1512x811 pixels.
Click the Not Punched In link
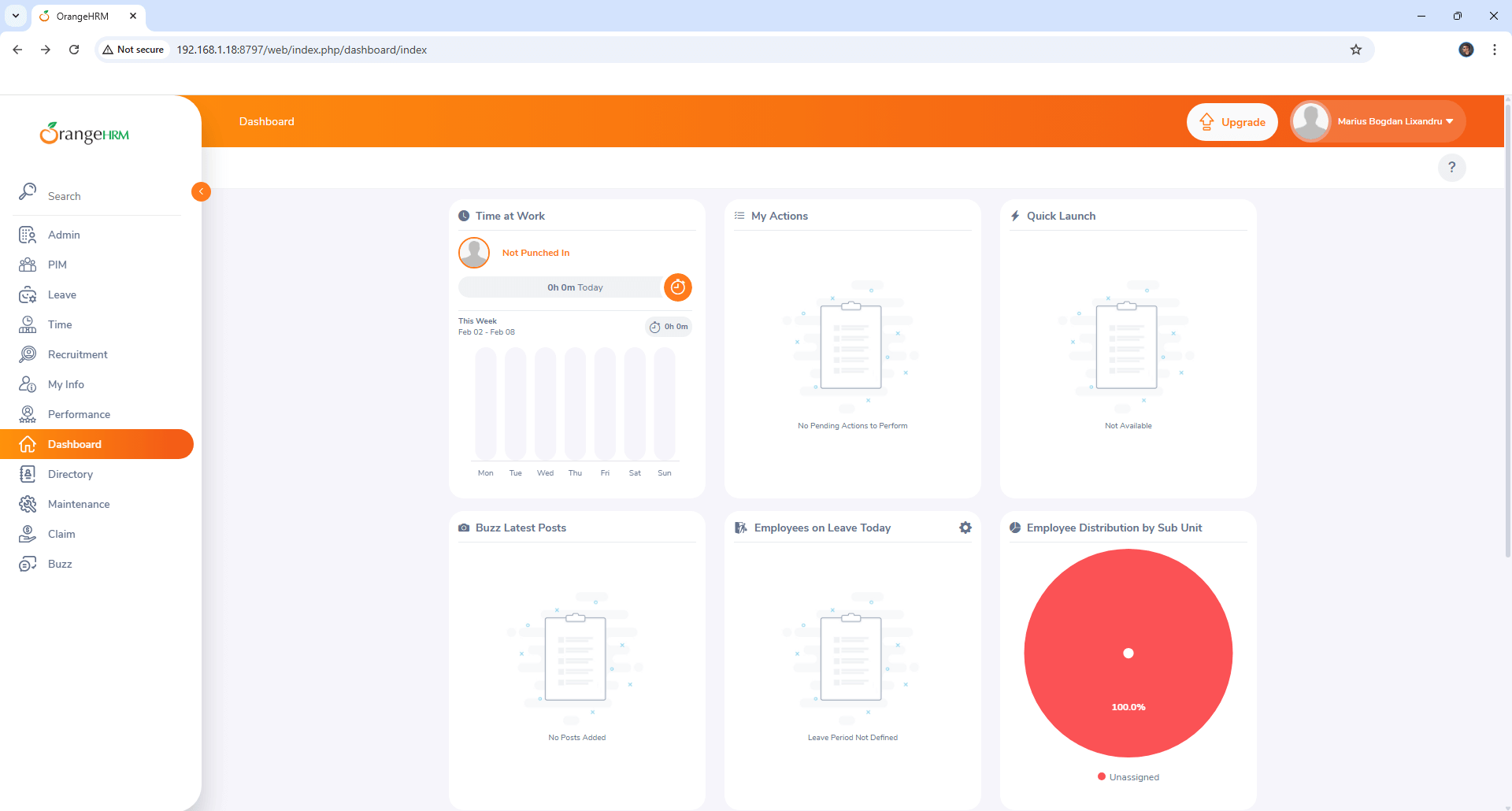tap(535, 253)
